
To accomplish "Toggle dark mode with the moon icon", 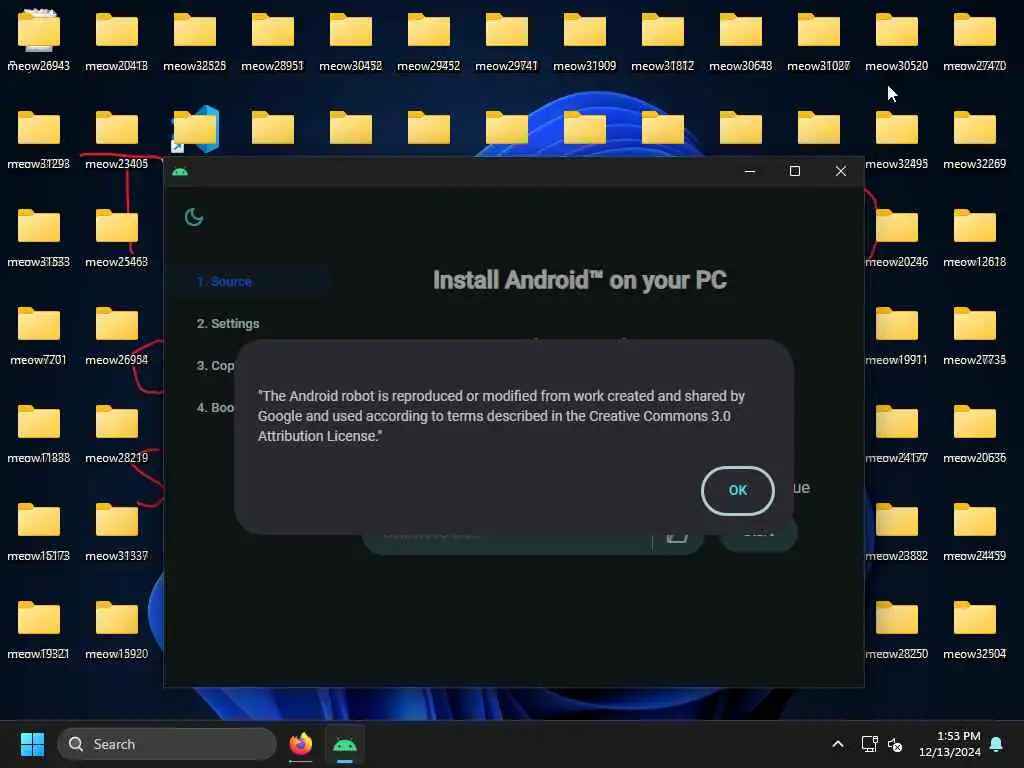I will pyautogui.click(x=194, y=217).
